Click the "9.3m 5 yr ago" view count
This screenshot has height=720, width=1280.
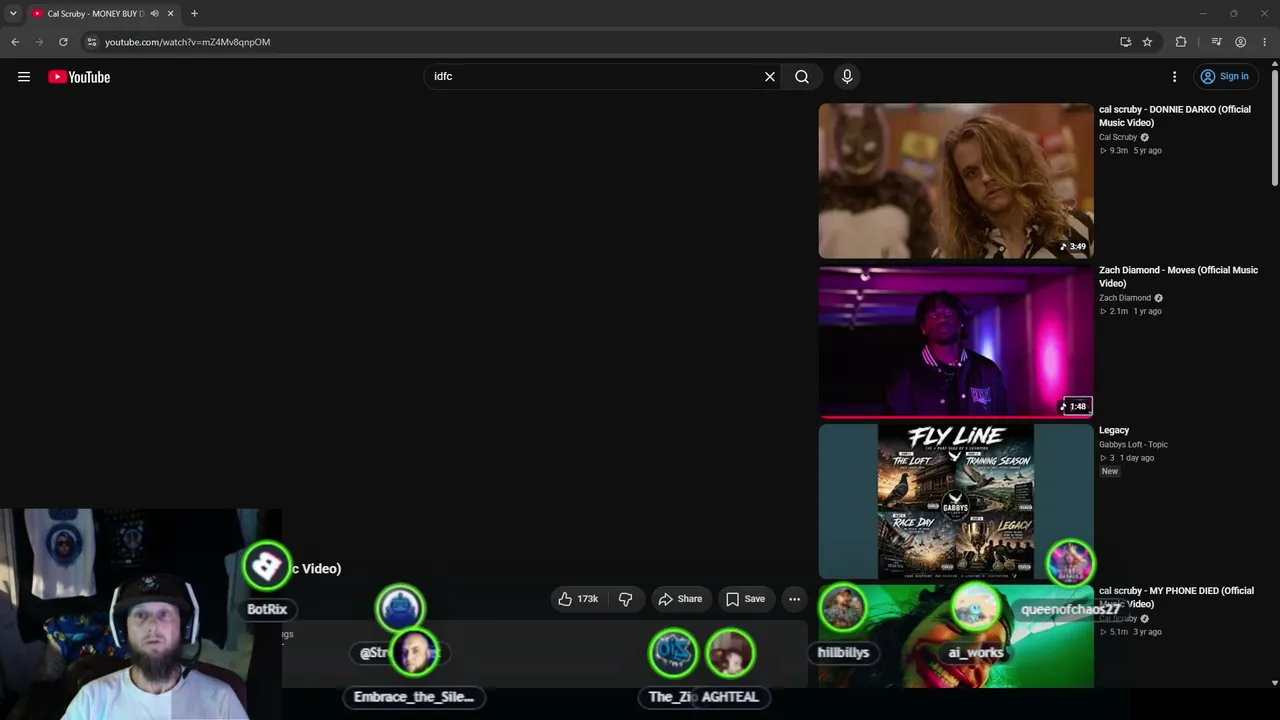(x=1130, y=151)
